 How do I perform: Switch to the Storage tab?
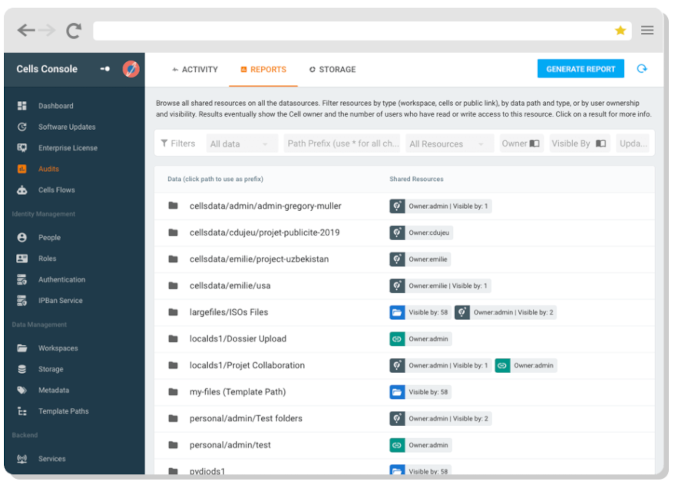332,70
